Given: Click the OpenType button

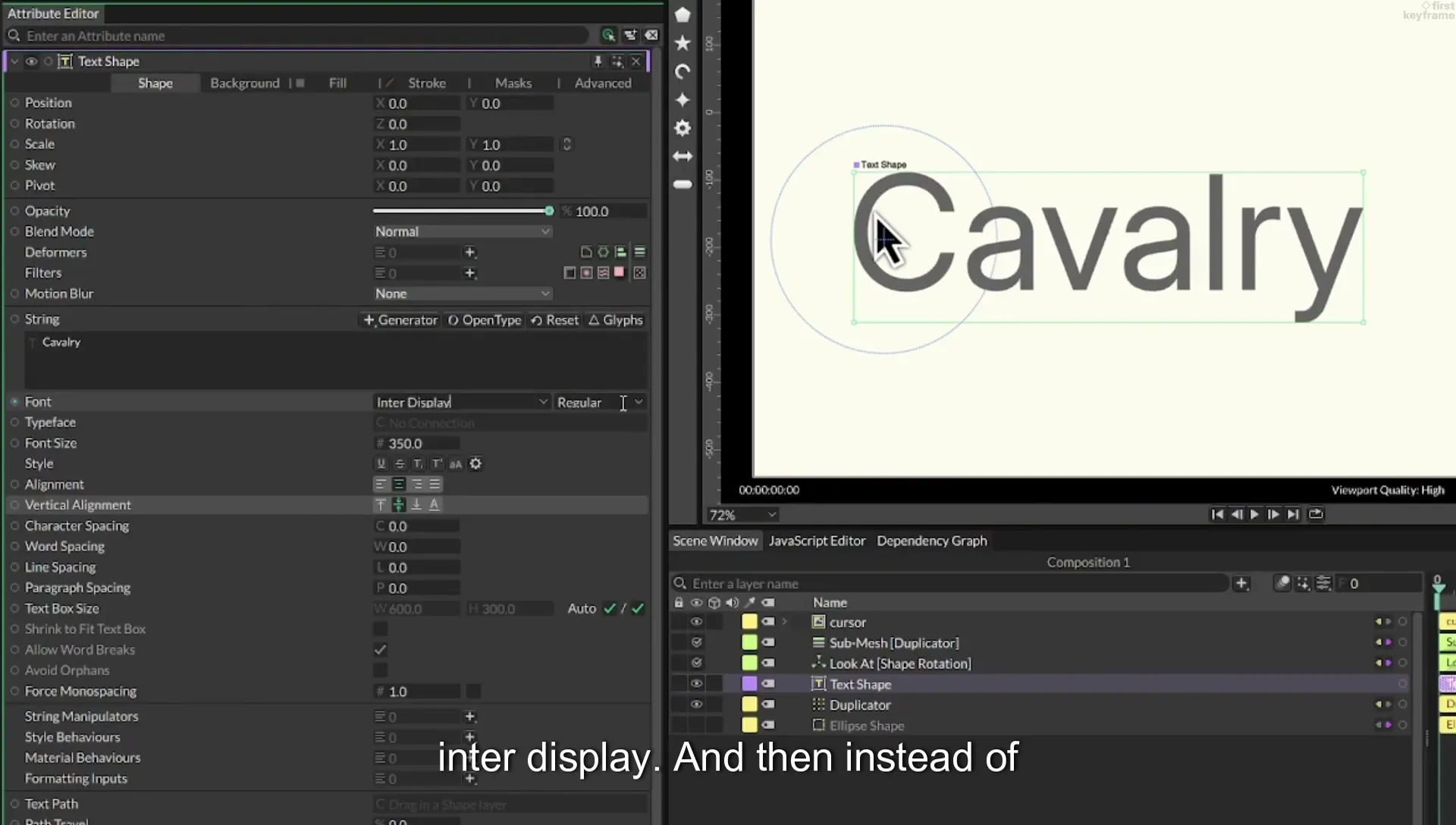Looking at the screenshot, I should [x=485, y=320].
